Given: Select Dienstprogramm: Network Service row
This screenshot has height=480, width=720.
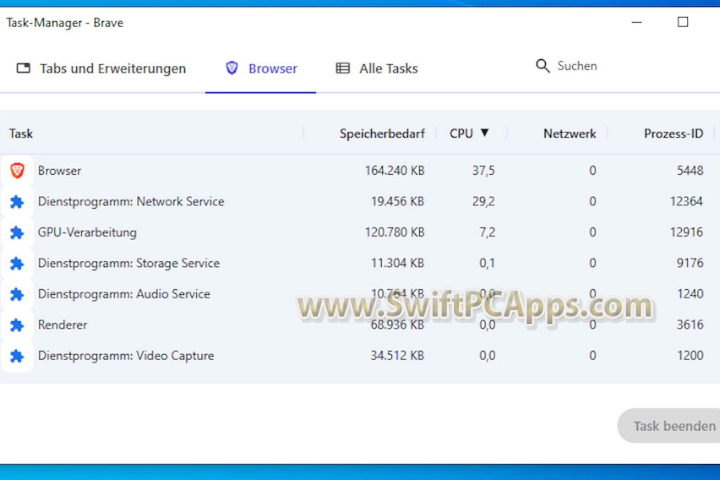Looking at the screenshot, I should 360,202.
